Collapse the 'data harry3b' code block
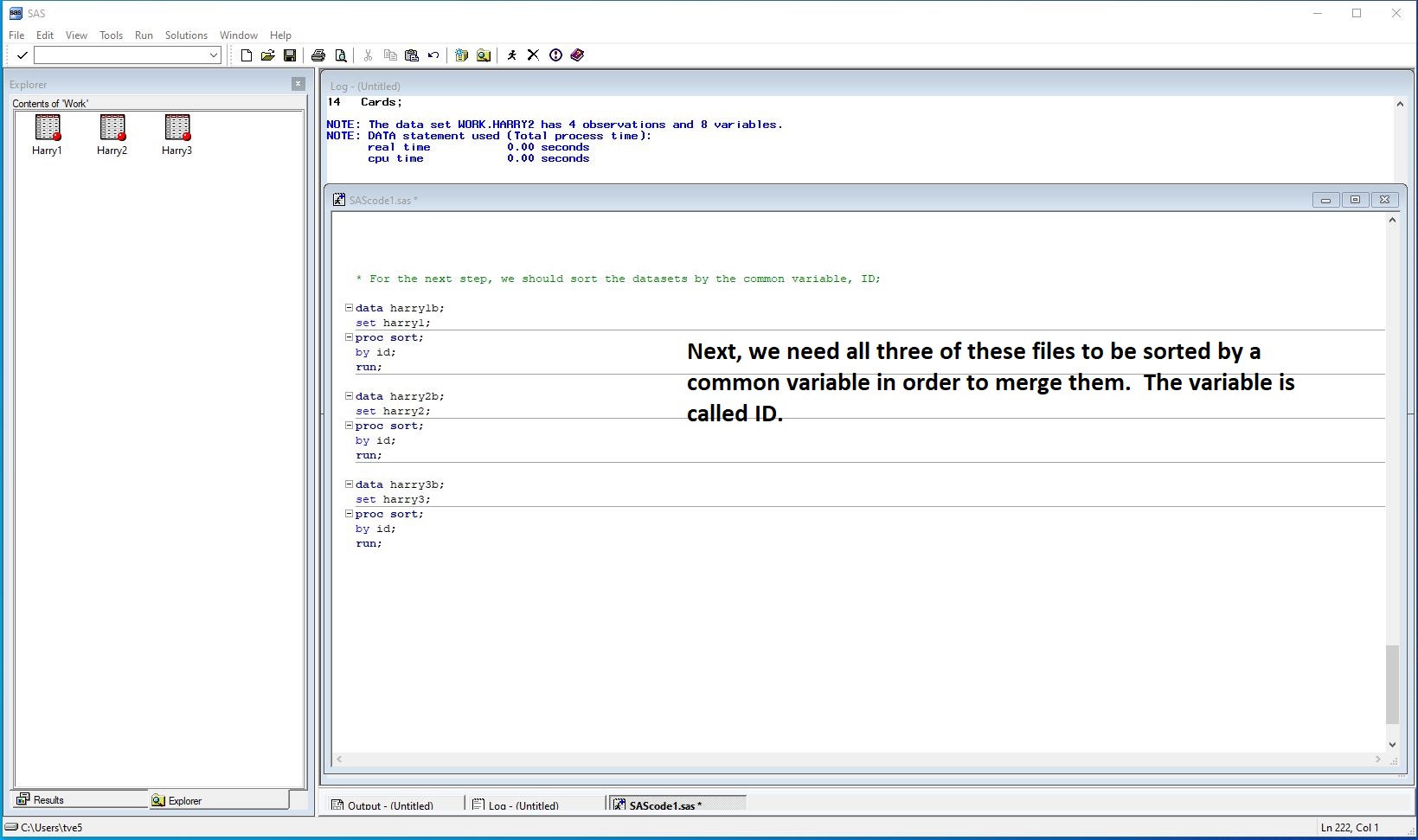1418x840 pixels. pyautogui.click(x=349, y=484)
